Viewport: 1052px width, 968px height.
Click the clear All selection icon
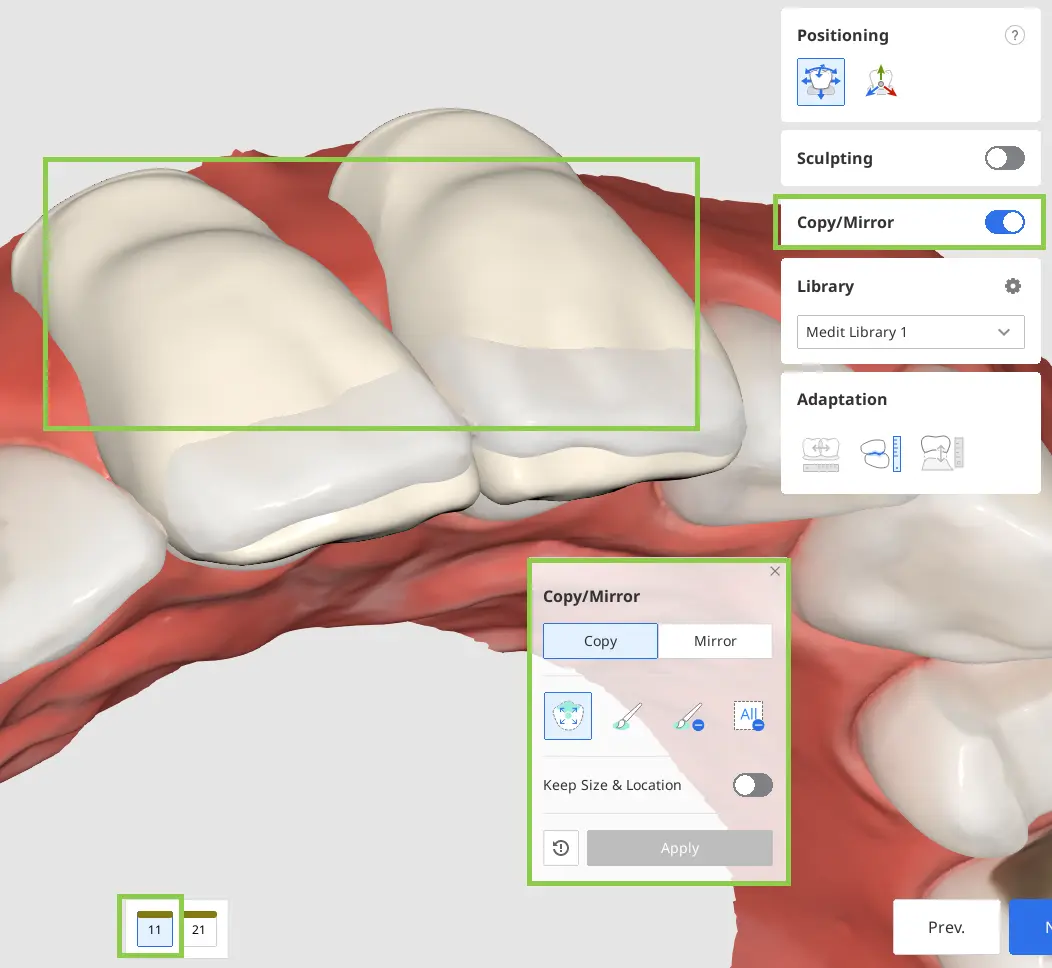(749, 716)
